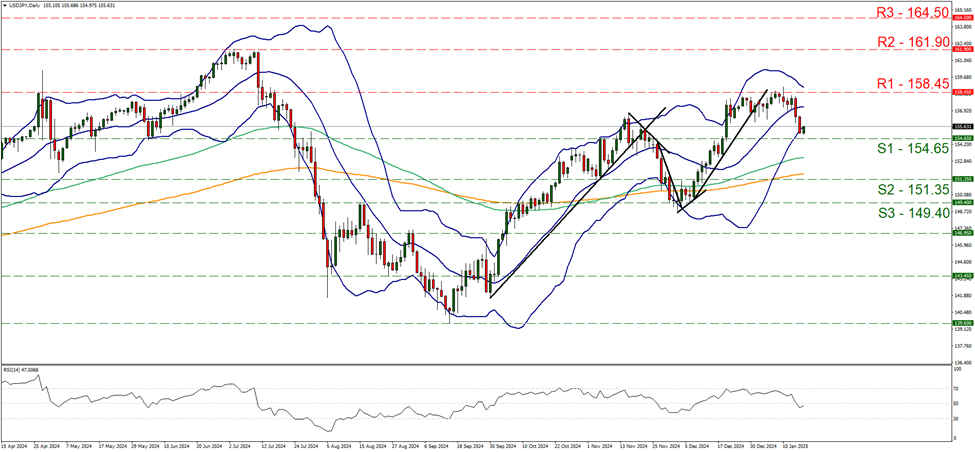This screenshot has height=452, width=975.
Task: Select the green 154.650 price tag on axis
Action: [x=962, y=138]
